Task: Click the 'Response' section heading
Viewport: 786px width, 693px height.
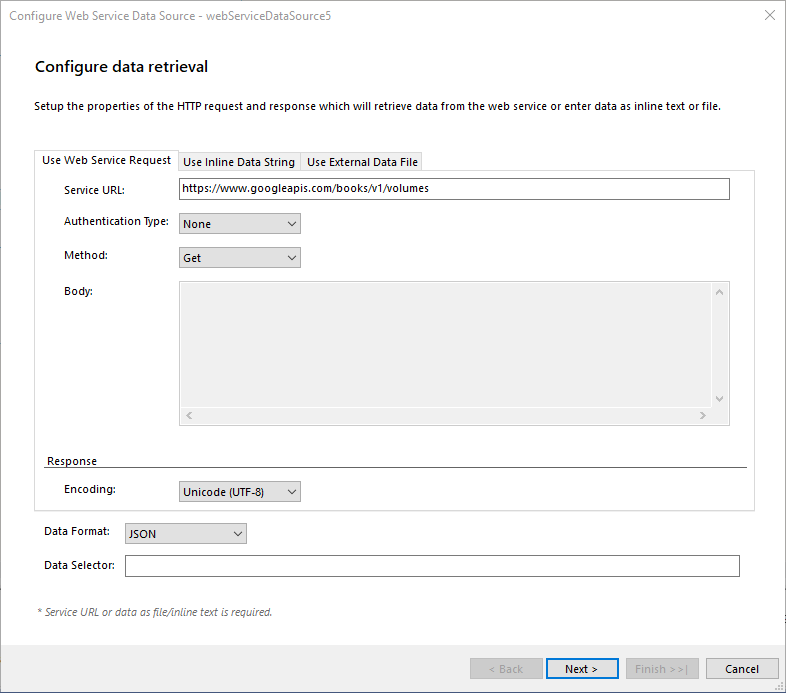Action: click(72, 461)
